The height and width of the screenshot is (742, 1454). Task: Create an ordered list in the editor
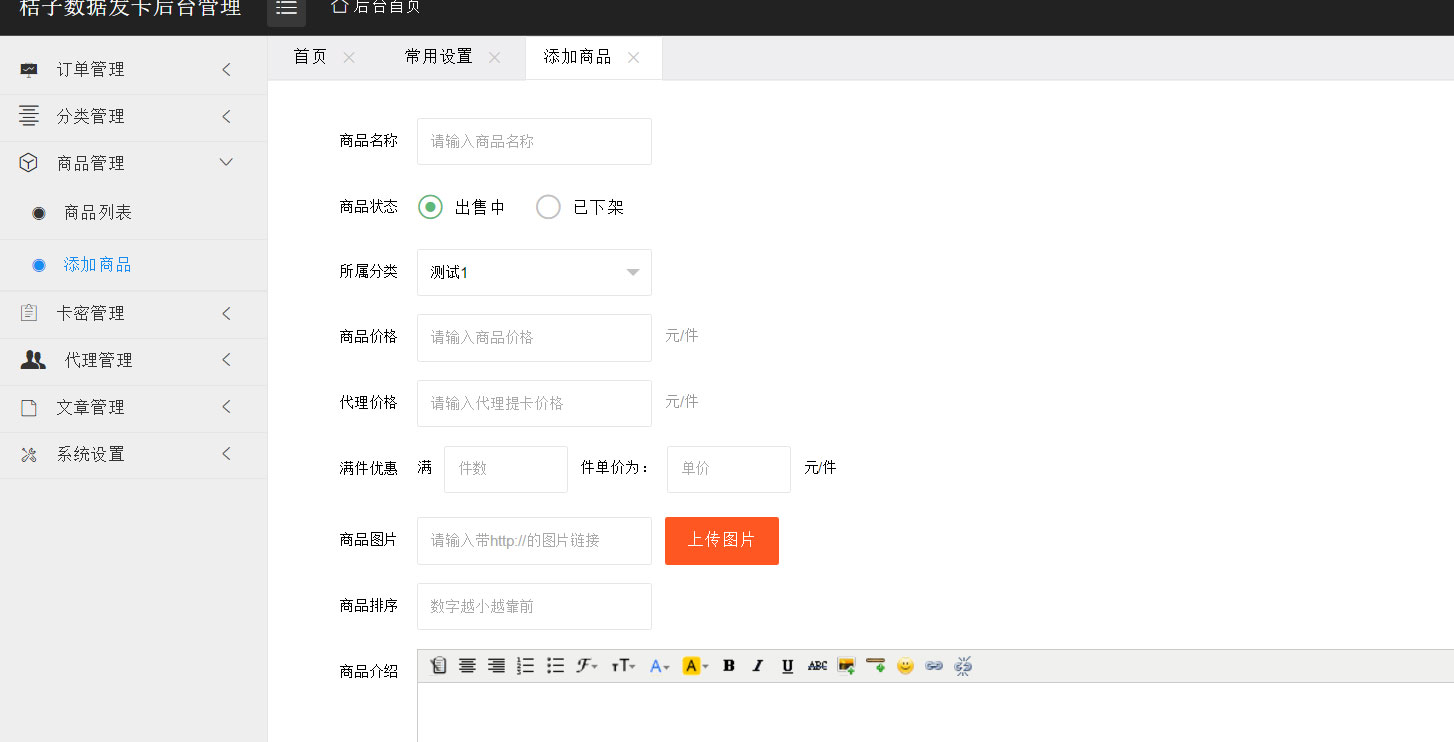[x=525, y=665]
